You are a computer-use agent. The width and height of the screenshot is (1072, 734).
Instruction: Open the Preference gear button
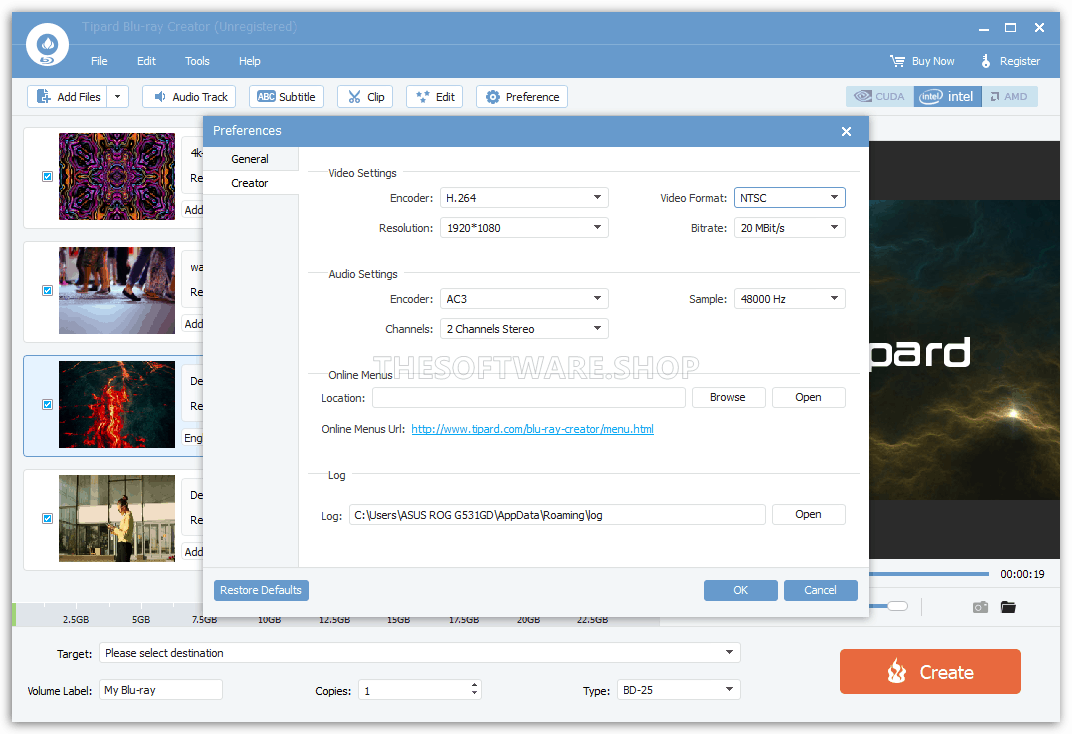[522, 97]
